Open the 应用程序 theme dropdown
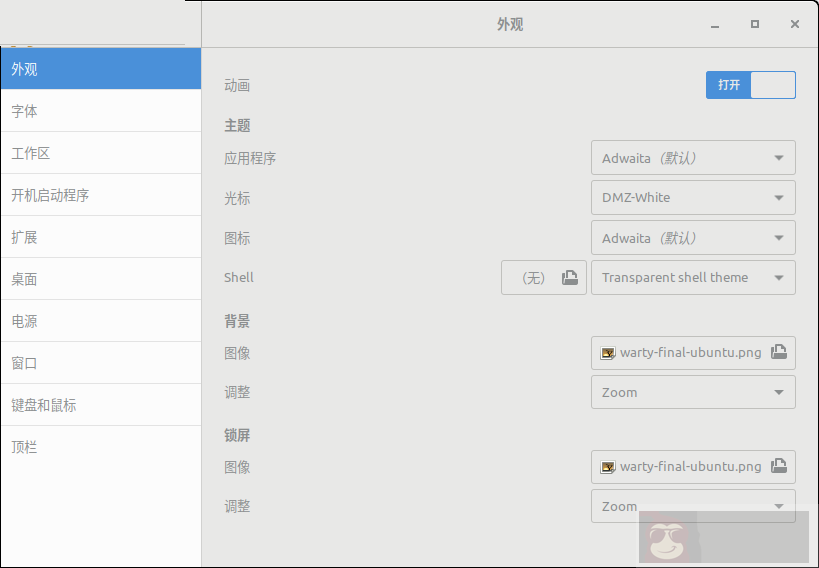 tap(693, 158)
